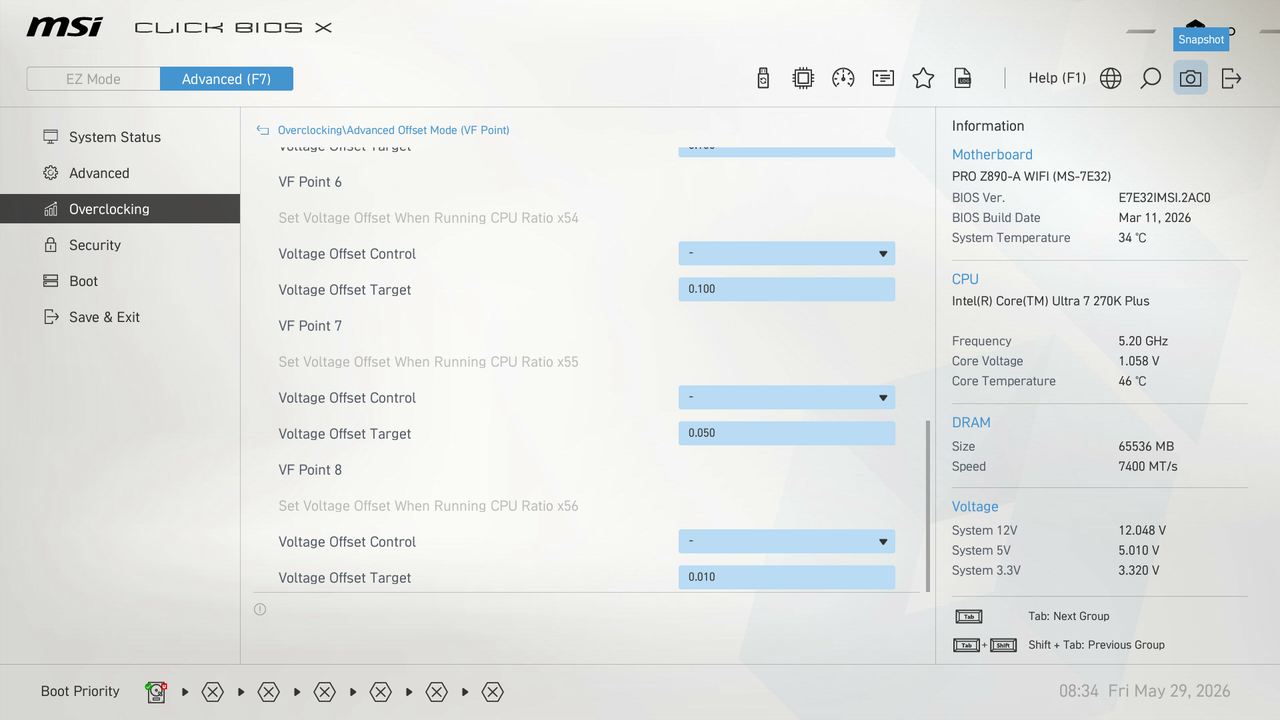This screenshot has height=720, width=1280.
Task: Click the CPU heading in Information panel
Action: coord(965,279)
